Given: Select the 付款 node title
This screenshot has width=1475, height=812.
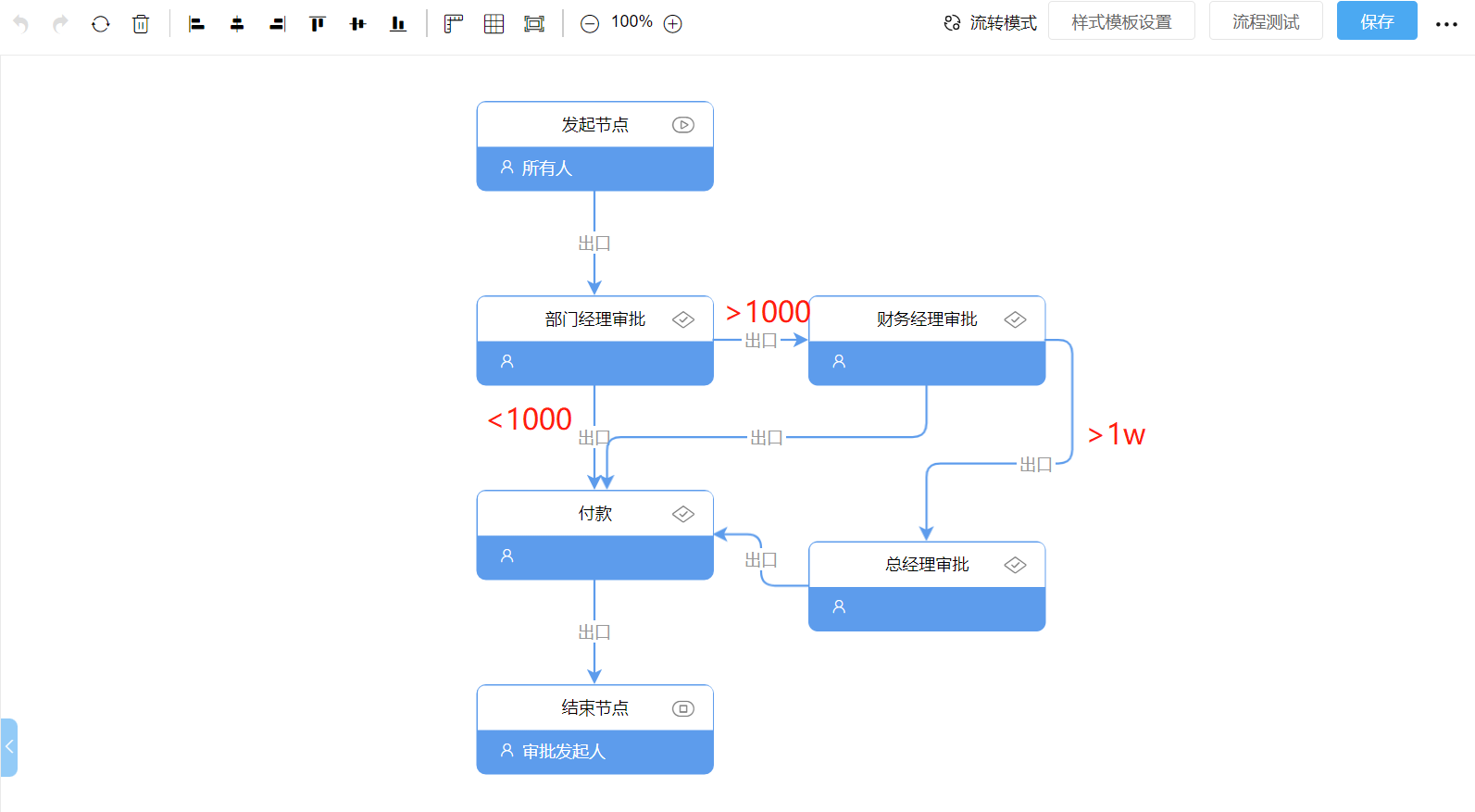Looking at the screenshot, I should (x=594, y=514).
